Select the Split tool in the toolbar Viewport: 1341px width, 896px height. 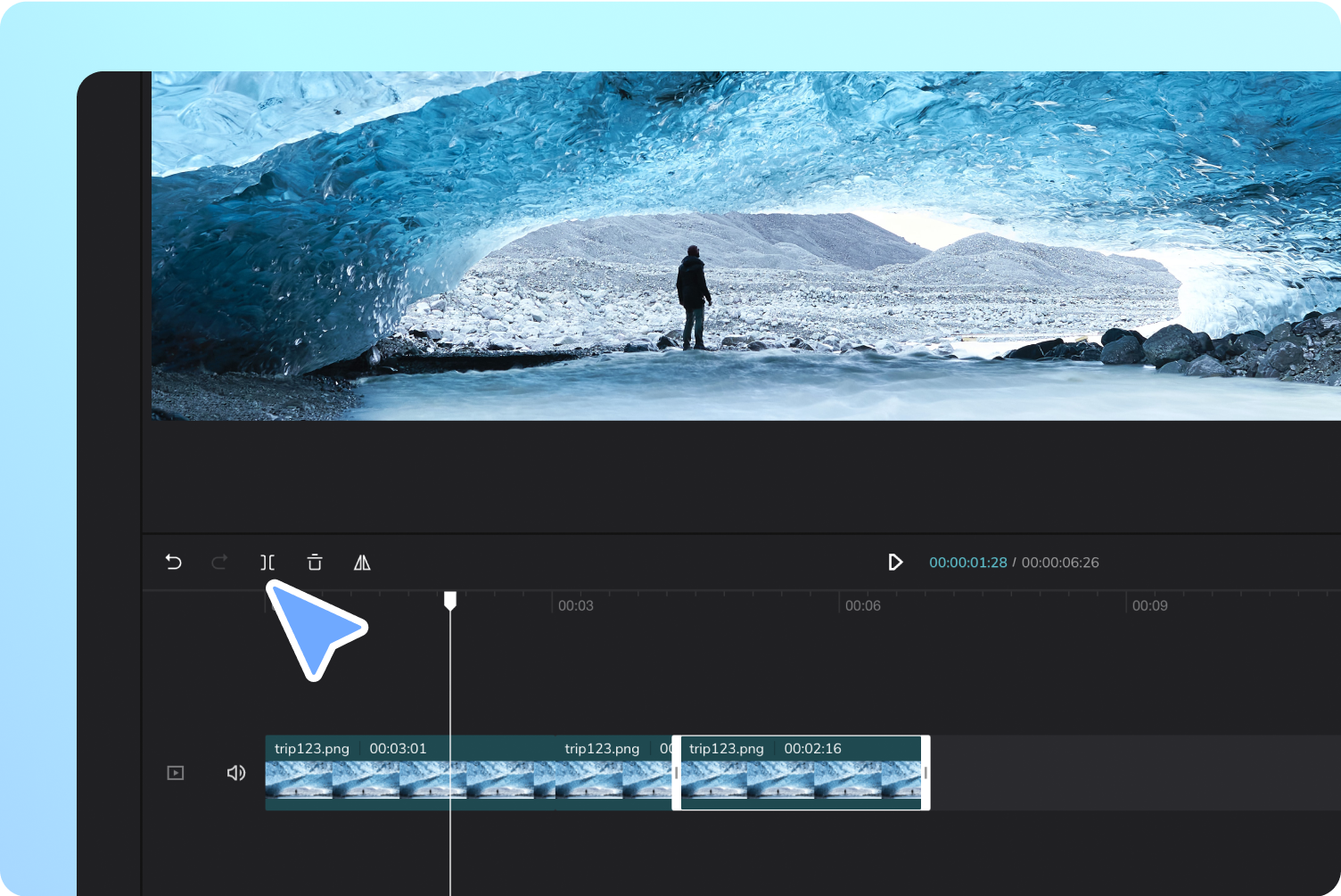click(267, 563)
